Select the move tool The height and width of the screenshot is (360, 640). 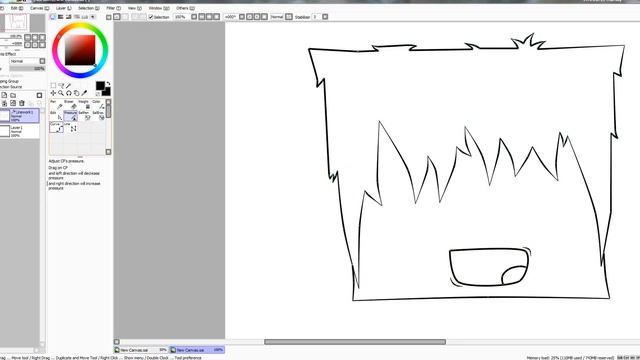[53, 93]
